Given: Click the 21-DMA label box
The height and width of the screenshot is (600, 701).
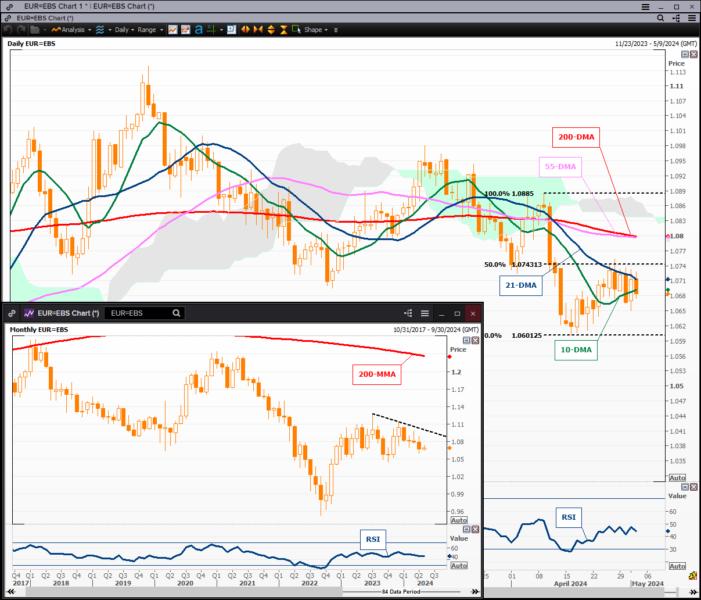Looking at the screenshot, I should point(521,285).
